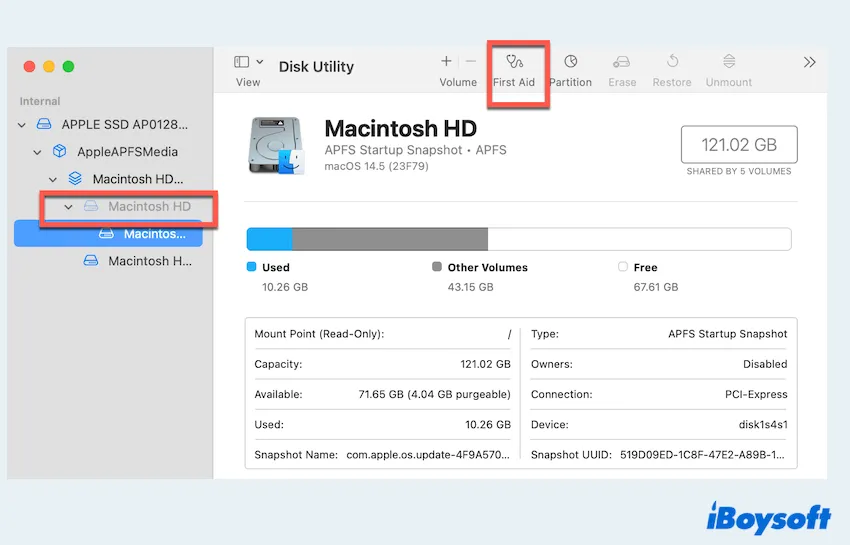Click the 121.02 GB capacity box

[739, 144]
